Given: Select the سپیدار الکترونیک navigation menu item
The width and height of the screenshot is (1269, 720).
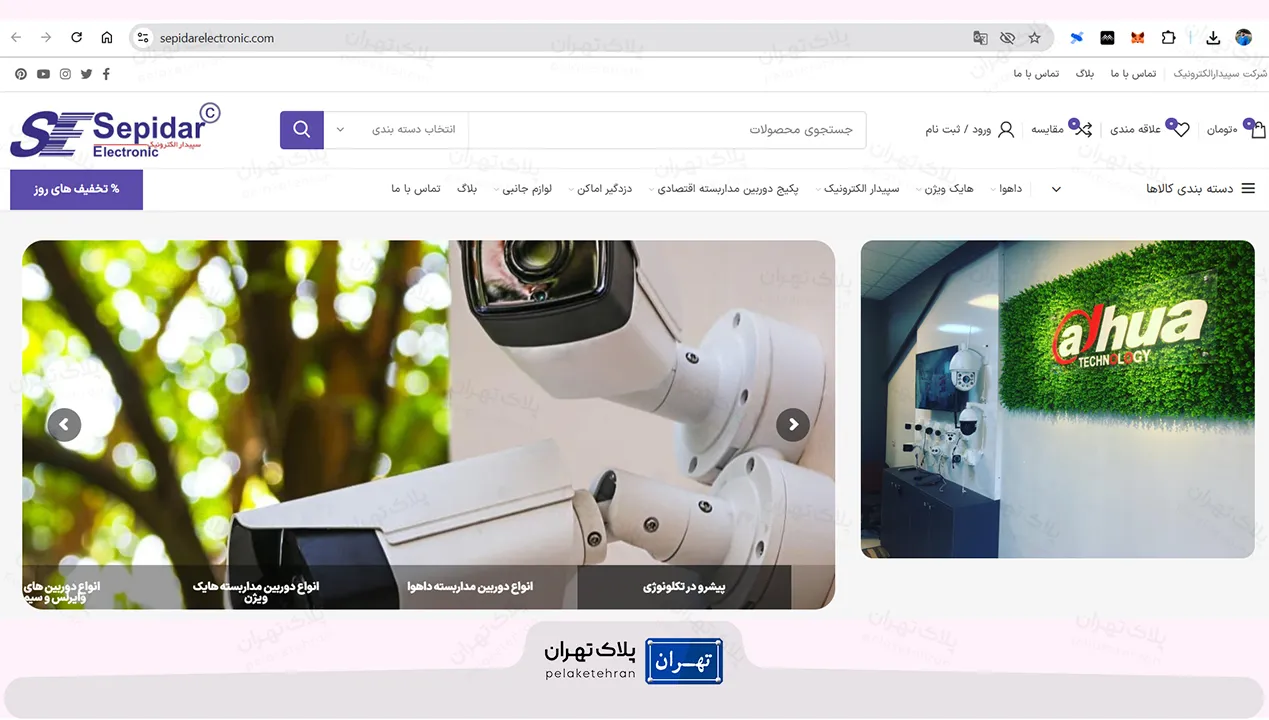Looking at the screenshot, I should [861, 189].
